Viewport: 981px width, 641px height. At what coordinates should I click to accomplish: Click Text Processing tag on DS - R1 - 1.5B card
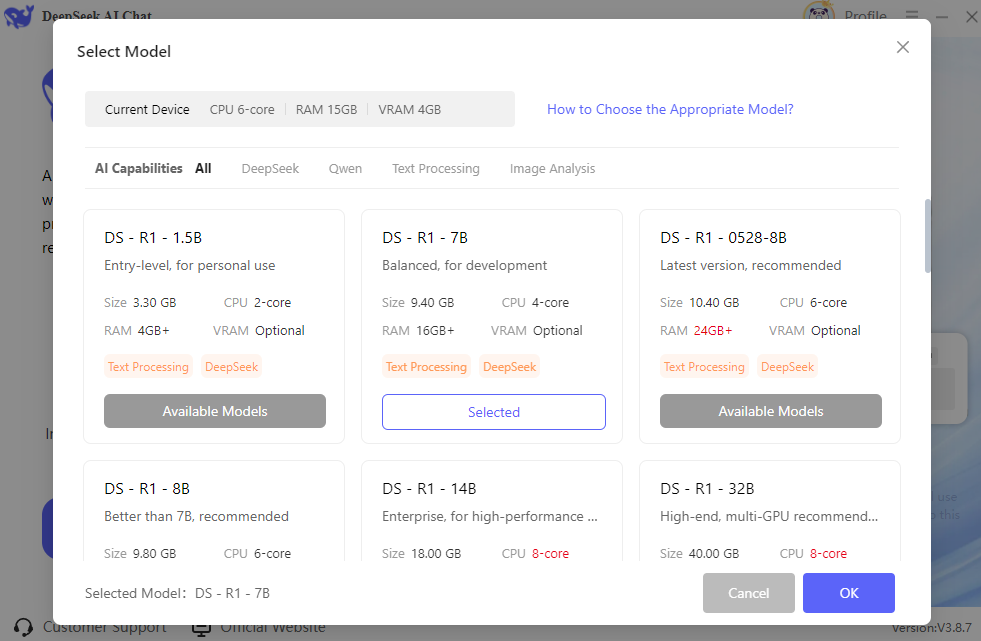pyautogui.click(x=148, y=366)
